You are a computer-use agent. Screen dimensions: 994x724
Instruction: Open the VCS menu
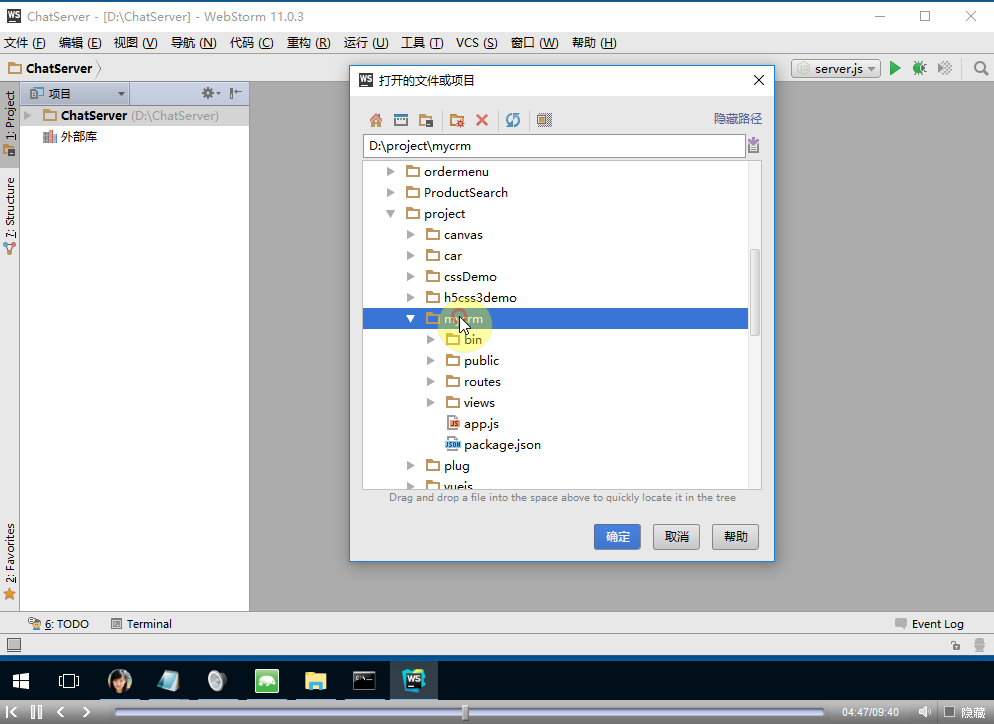coord(476,43)
